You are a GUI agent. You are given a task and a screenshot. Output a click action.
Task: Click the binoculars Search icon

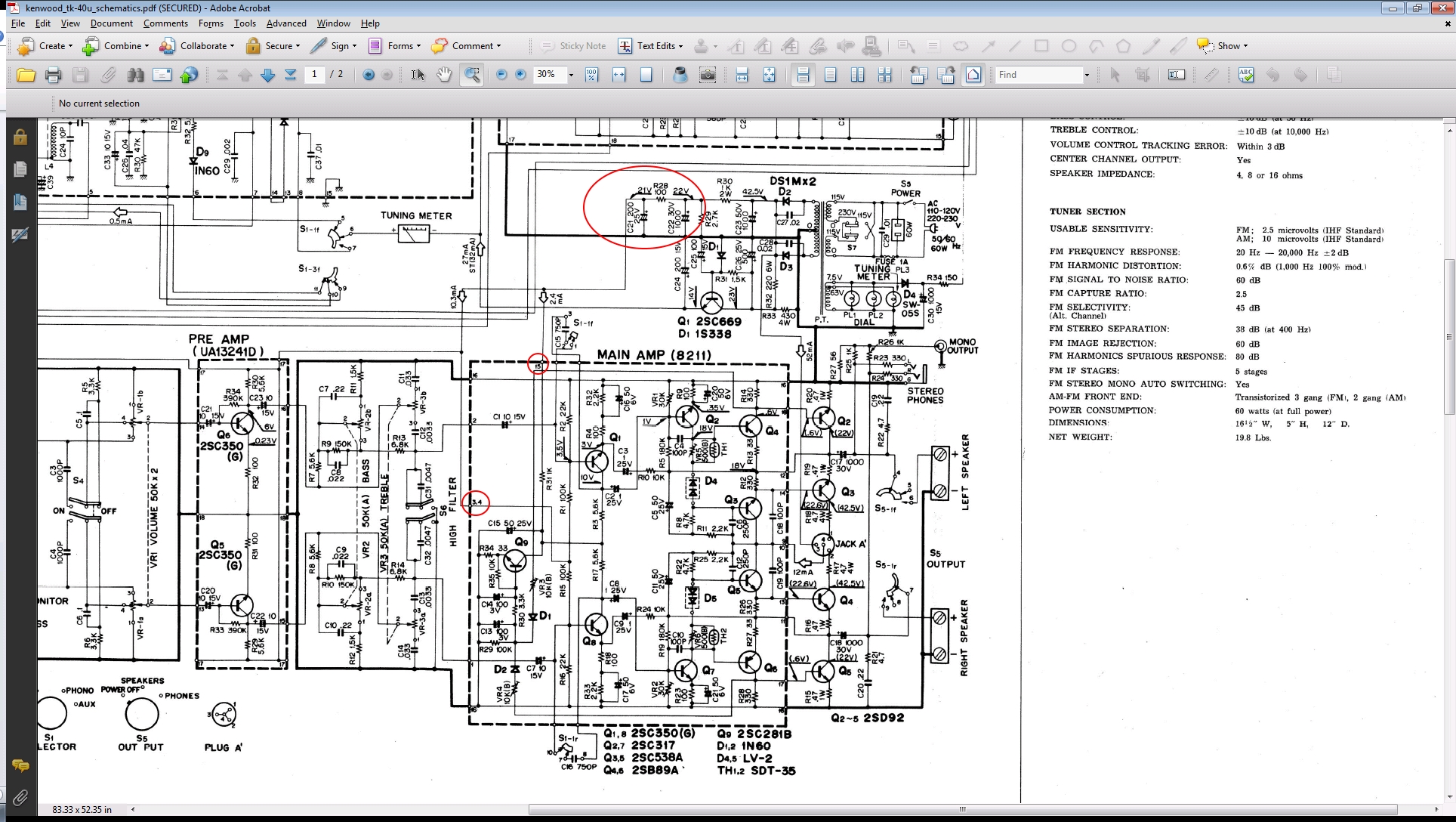[x=136, y=75]
